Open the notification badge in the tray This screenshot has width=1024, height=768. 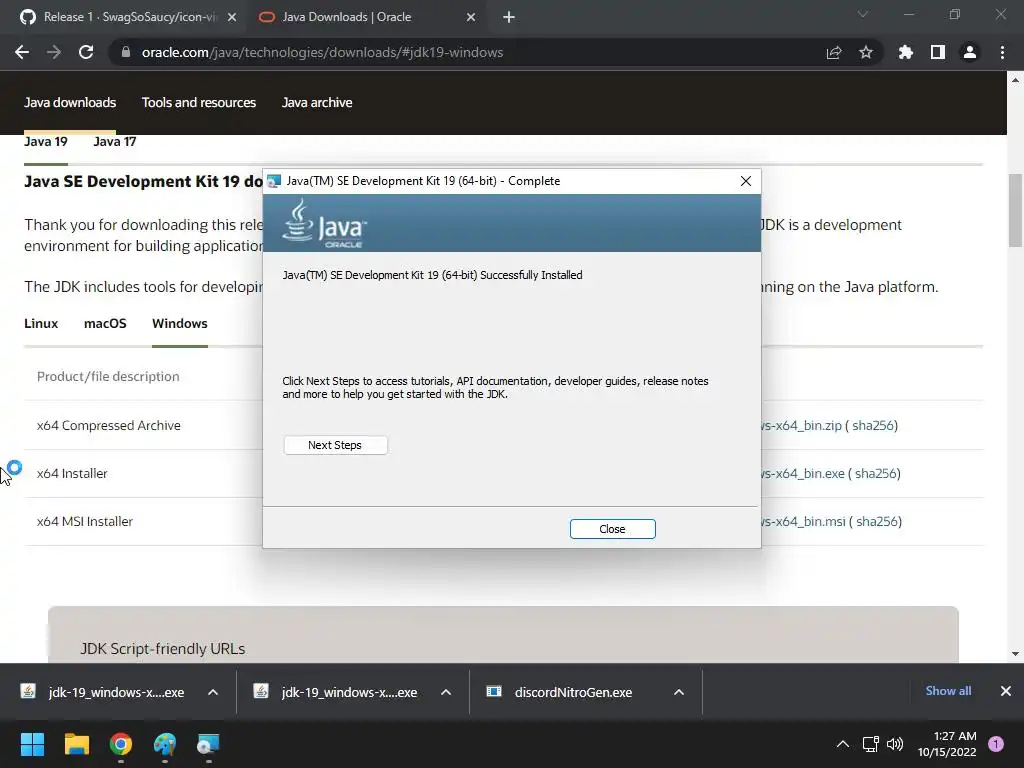pyautogui.click(x=996, y=744)
